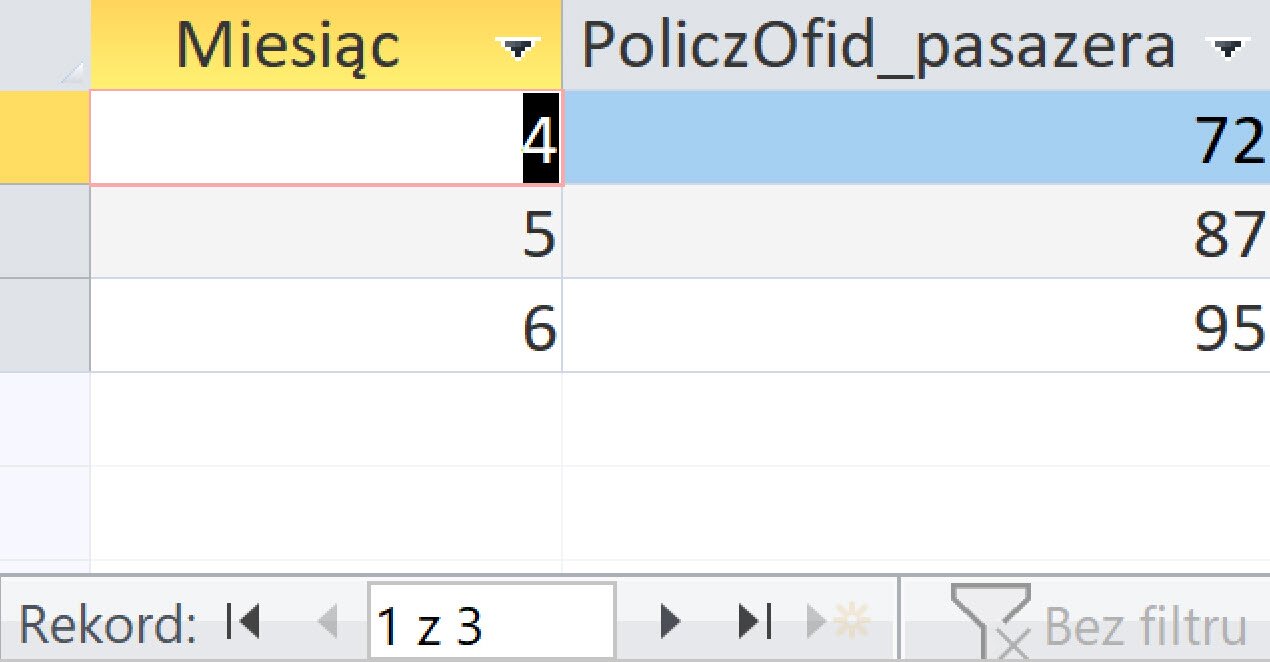Click the current record number box

[490, 624]
